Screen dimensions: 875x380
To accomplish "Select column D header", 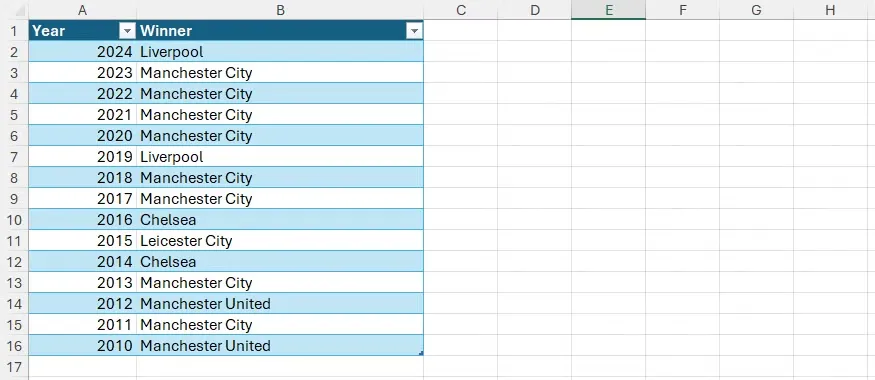I will [535, 10].
